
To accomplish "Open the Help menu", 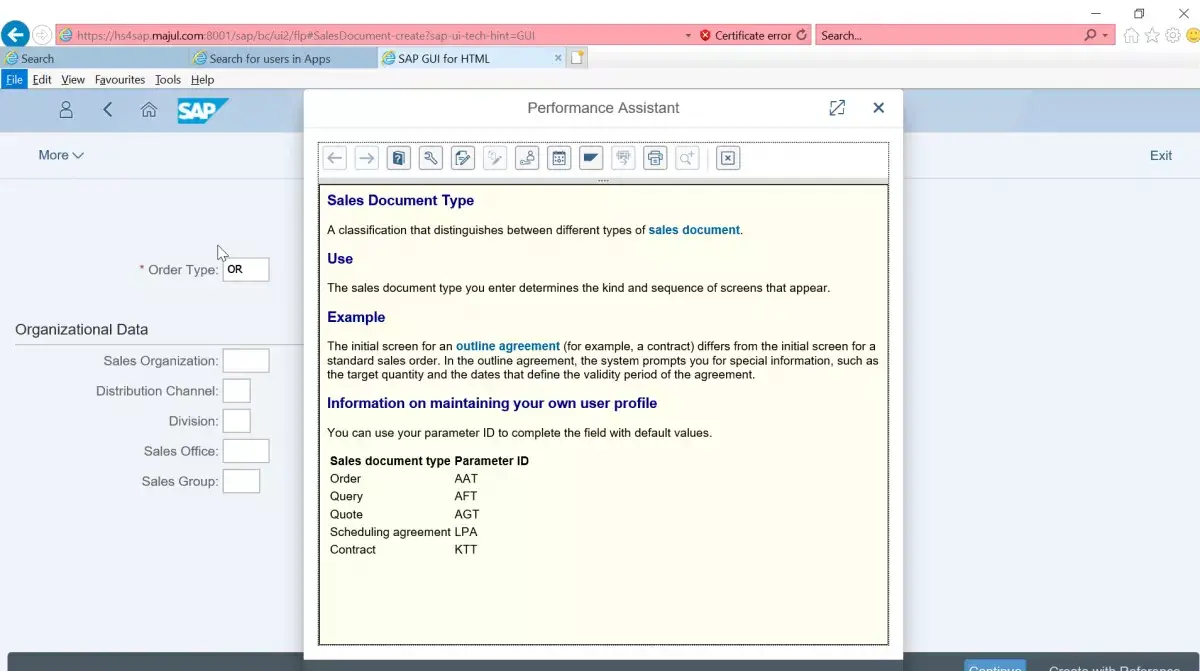I will pyautogui.click(x=202, y=80).
